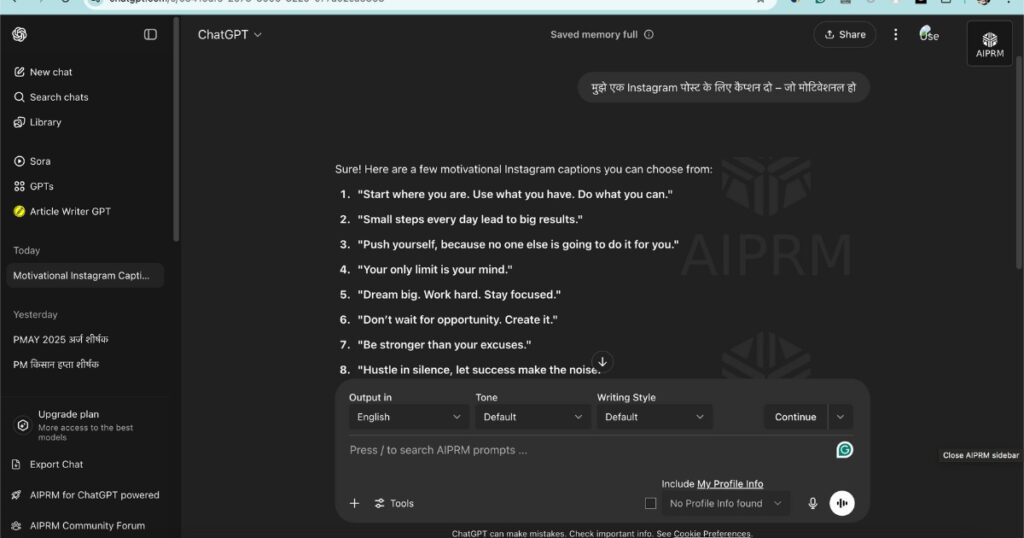This screenshot has height=538, width=1024.
Task: Click the yellow Article Writer GPT icon
Action: point(20,211)
